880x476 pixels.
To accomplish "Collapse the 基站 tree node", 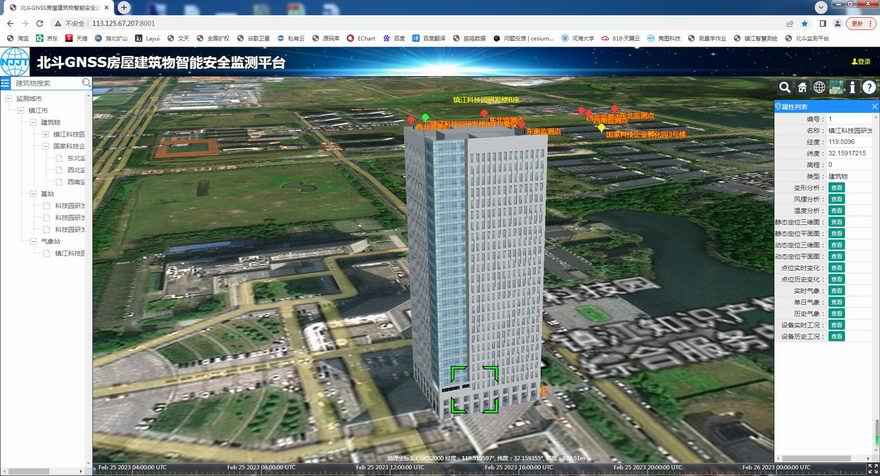I will tap(33, 194).
